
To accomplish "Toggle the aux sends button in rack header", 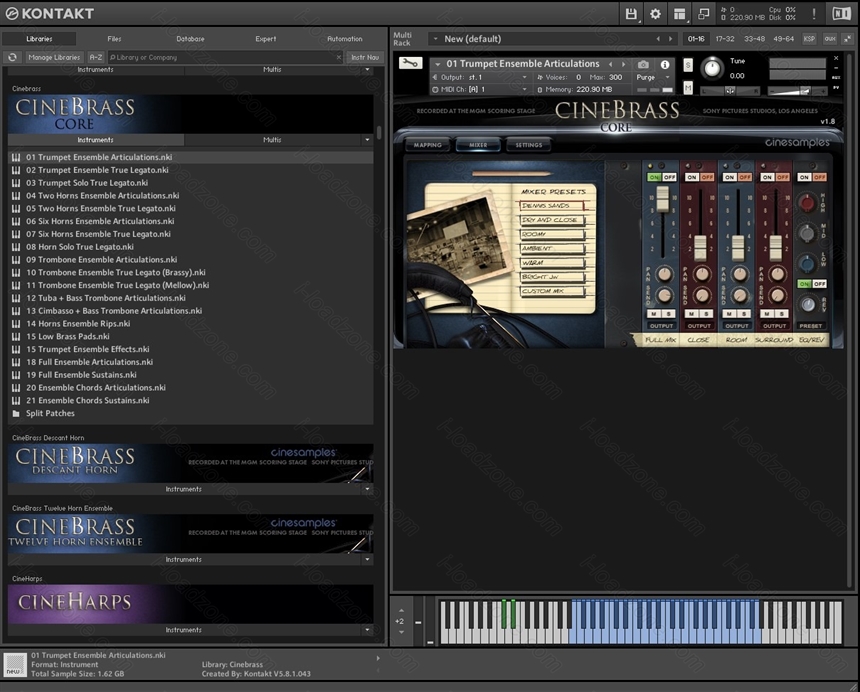I will click(830, 39).
